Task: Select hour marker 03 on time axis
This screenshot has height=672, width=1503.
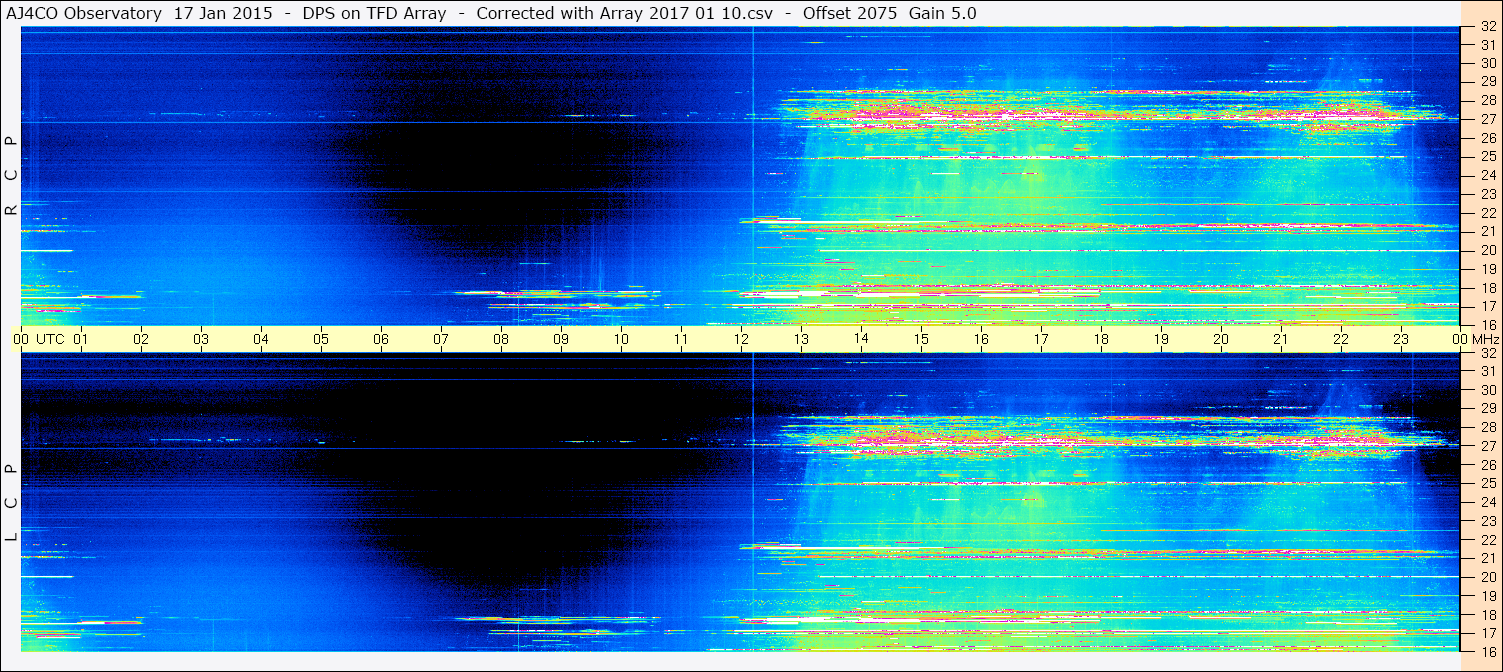Action: (201, 339)
